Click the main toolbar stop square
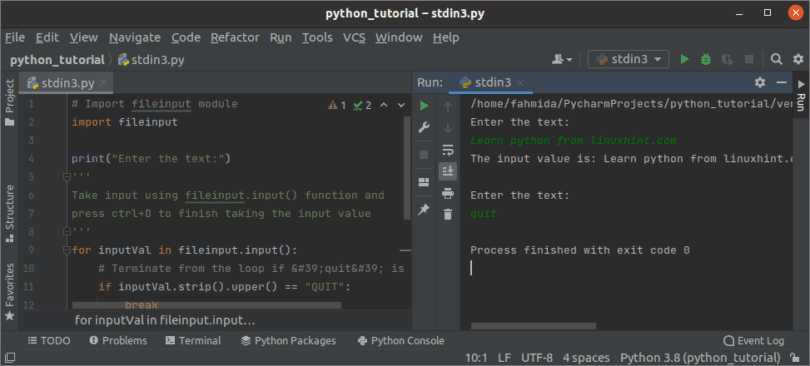This screenshot has height=366, width=810. (749, 59)
